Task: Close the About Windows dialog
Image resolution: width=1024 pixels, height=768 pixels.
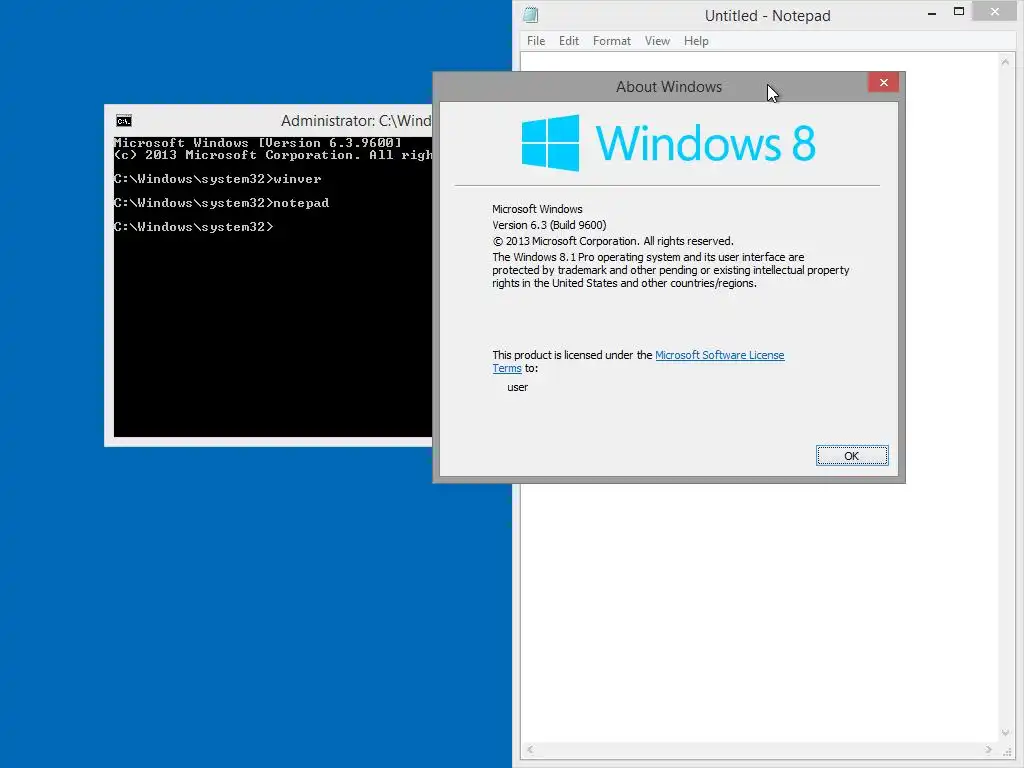Action: [x=884, y=82]
